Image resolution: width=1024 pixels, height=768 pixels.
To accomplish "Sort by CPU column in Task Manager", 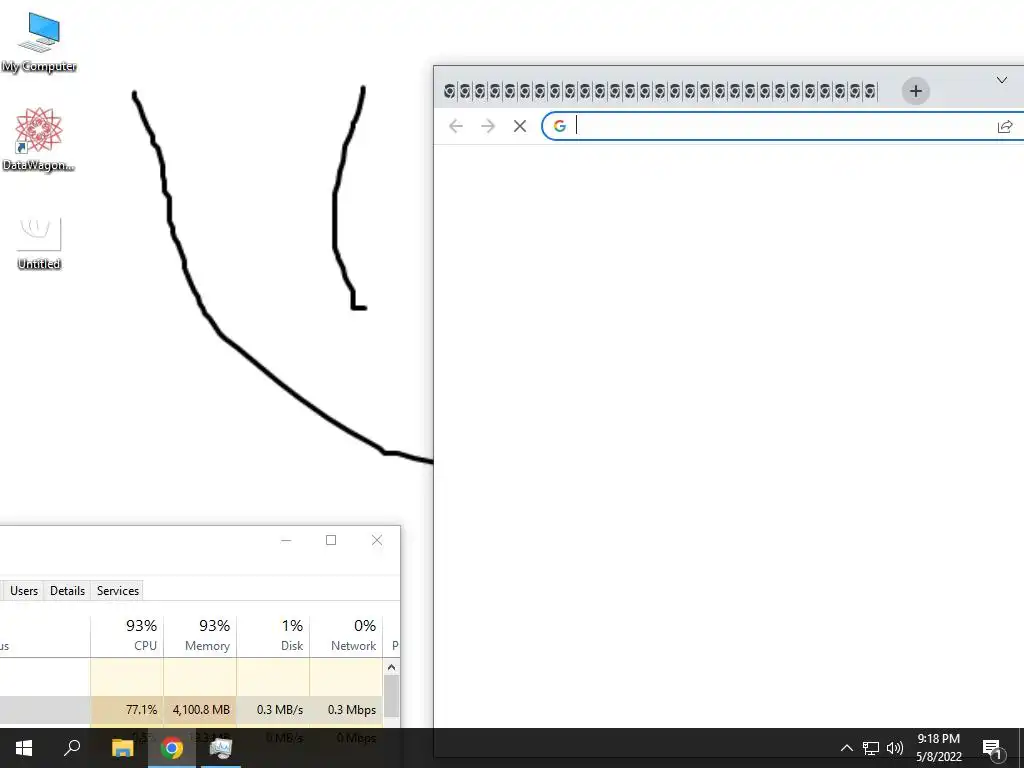I will (127, 635).
